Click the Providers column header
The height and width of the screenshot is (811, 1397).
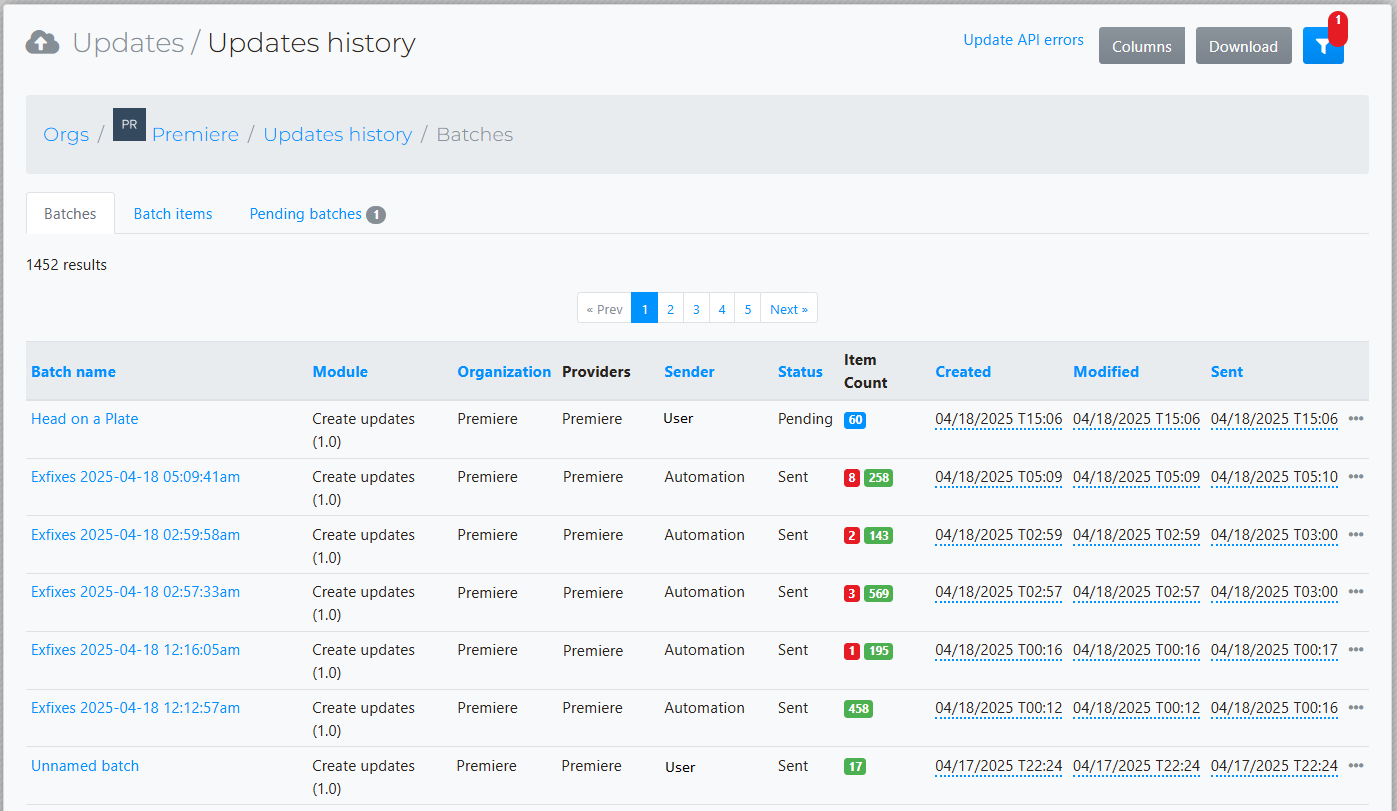(x=596, y=371)
